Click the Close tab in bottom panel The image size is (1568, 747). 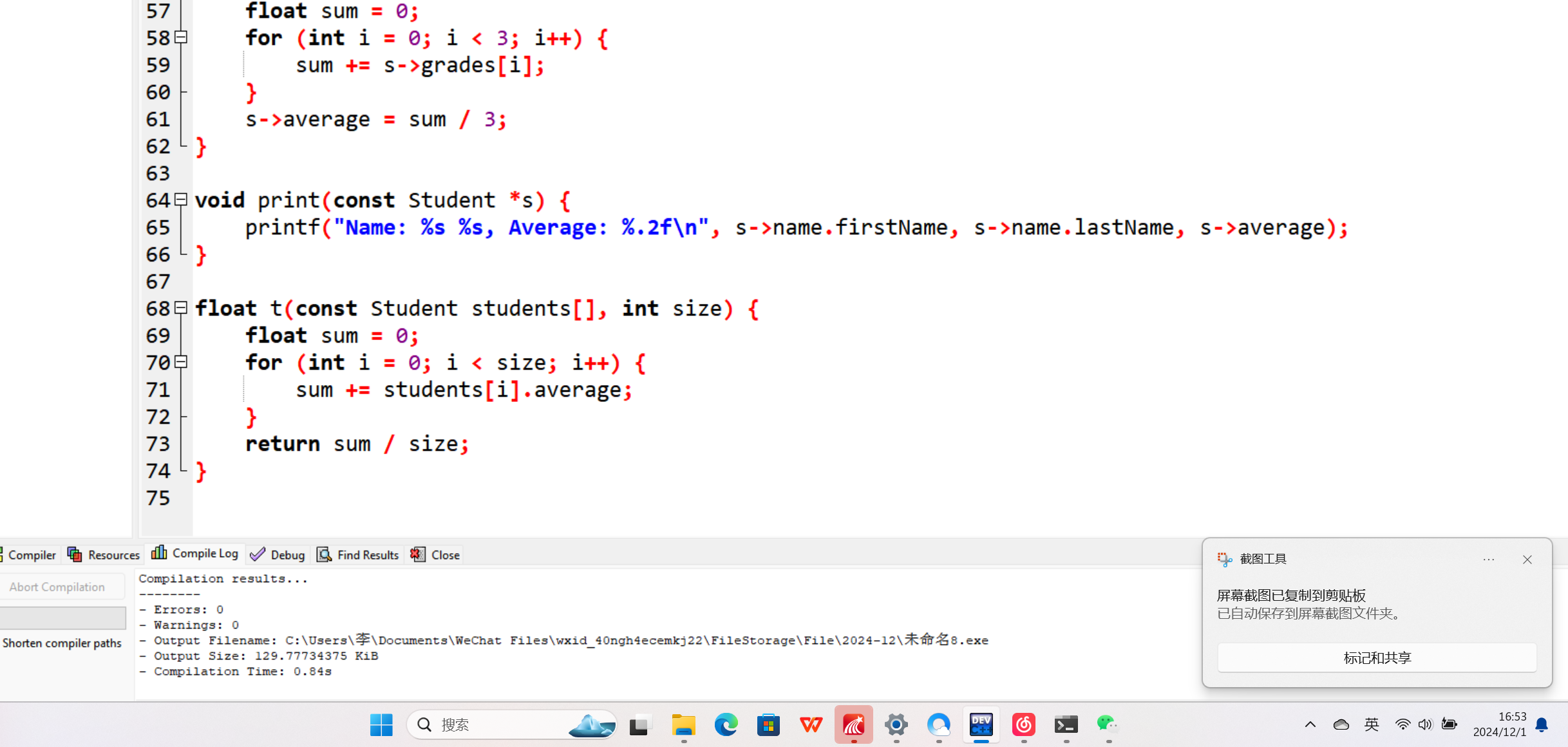[436, 554]
